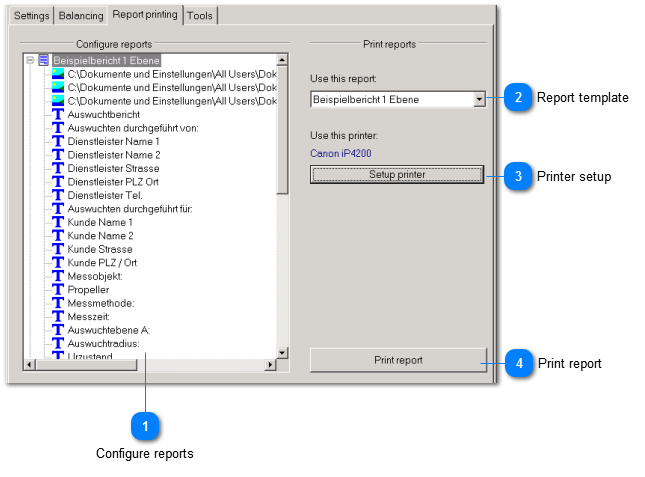
Task: Click the Print report button
Action: click(398, 360)
